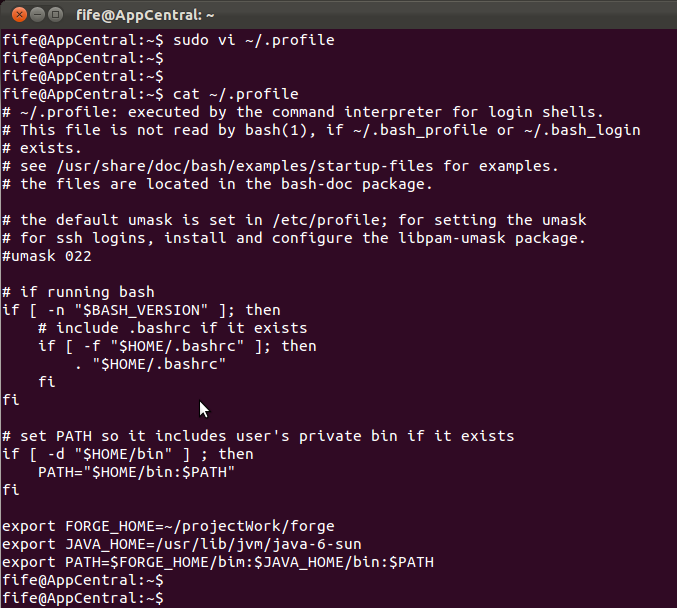Click the $BASH_VERSION text
Screen dimensions: 677x608
point(141,310)
